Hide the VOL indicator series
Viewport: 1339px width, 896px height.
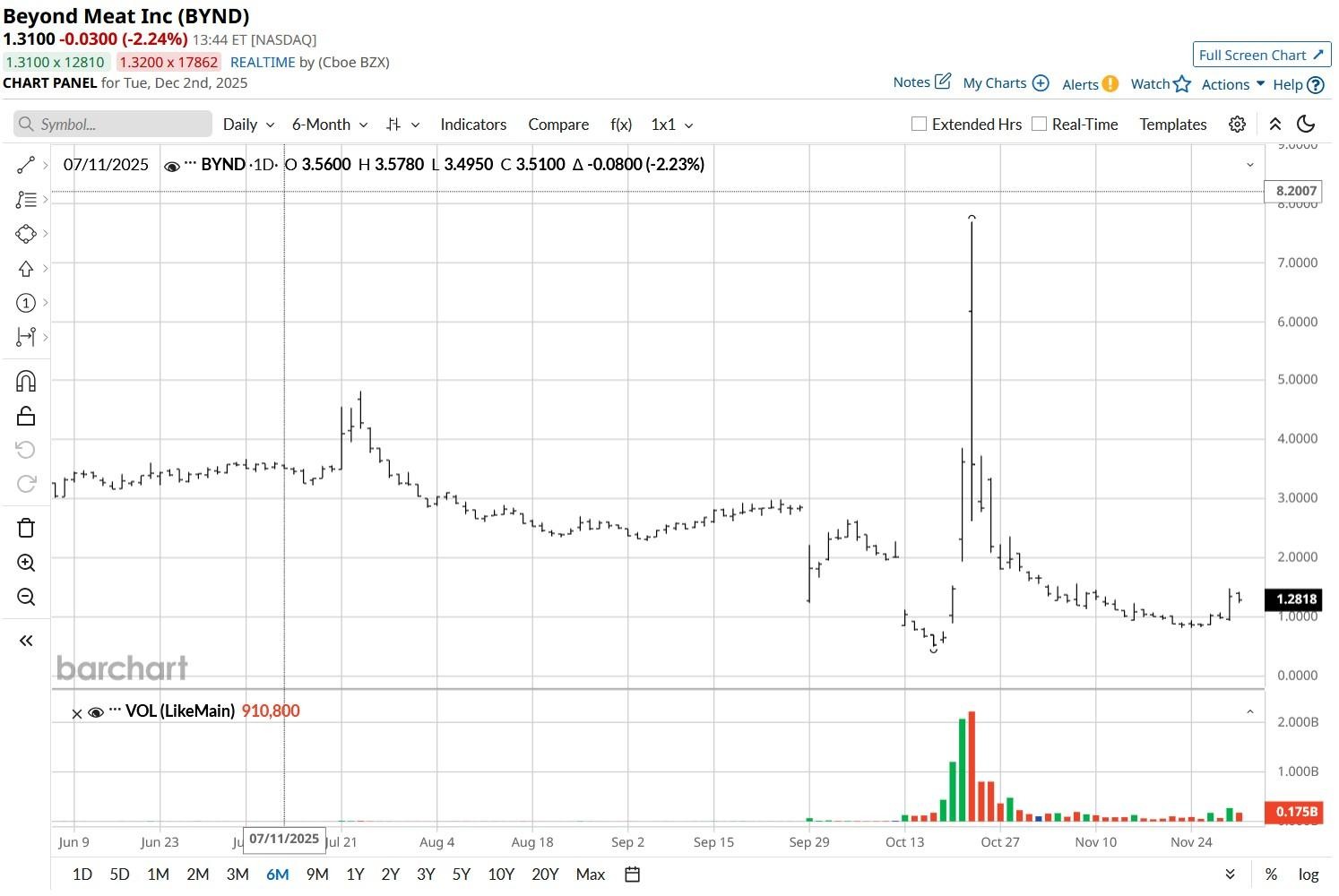pyautogui.click(x=96, y=712)
